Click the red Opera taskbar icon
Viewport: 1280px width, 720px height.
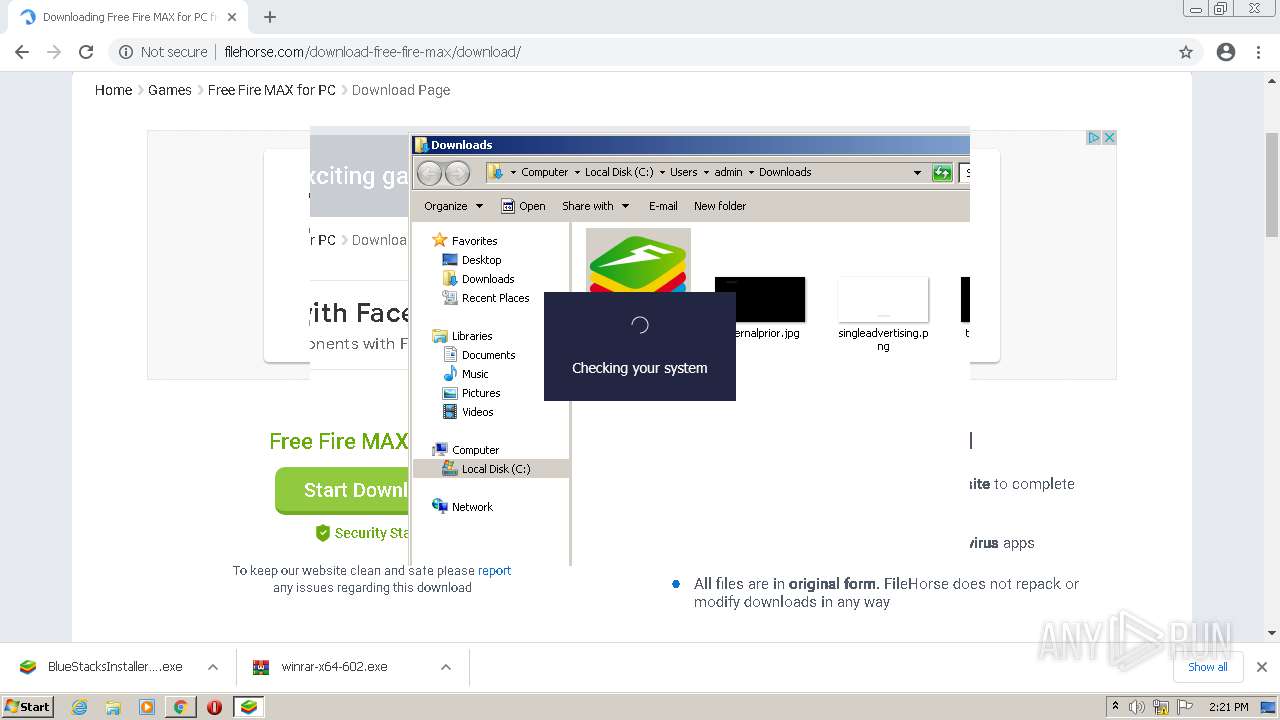[x=214, y=707]
